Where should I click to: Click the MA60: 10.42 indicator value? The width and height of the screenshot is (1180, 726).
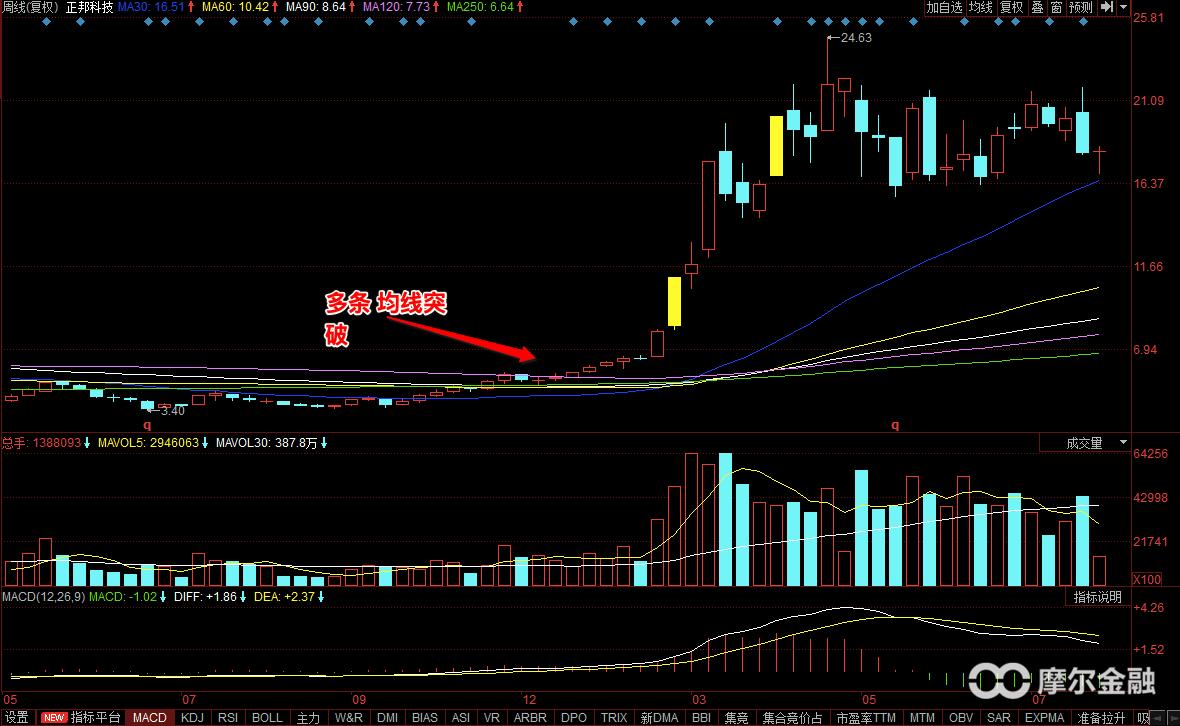tap(236, 7)
